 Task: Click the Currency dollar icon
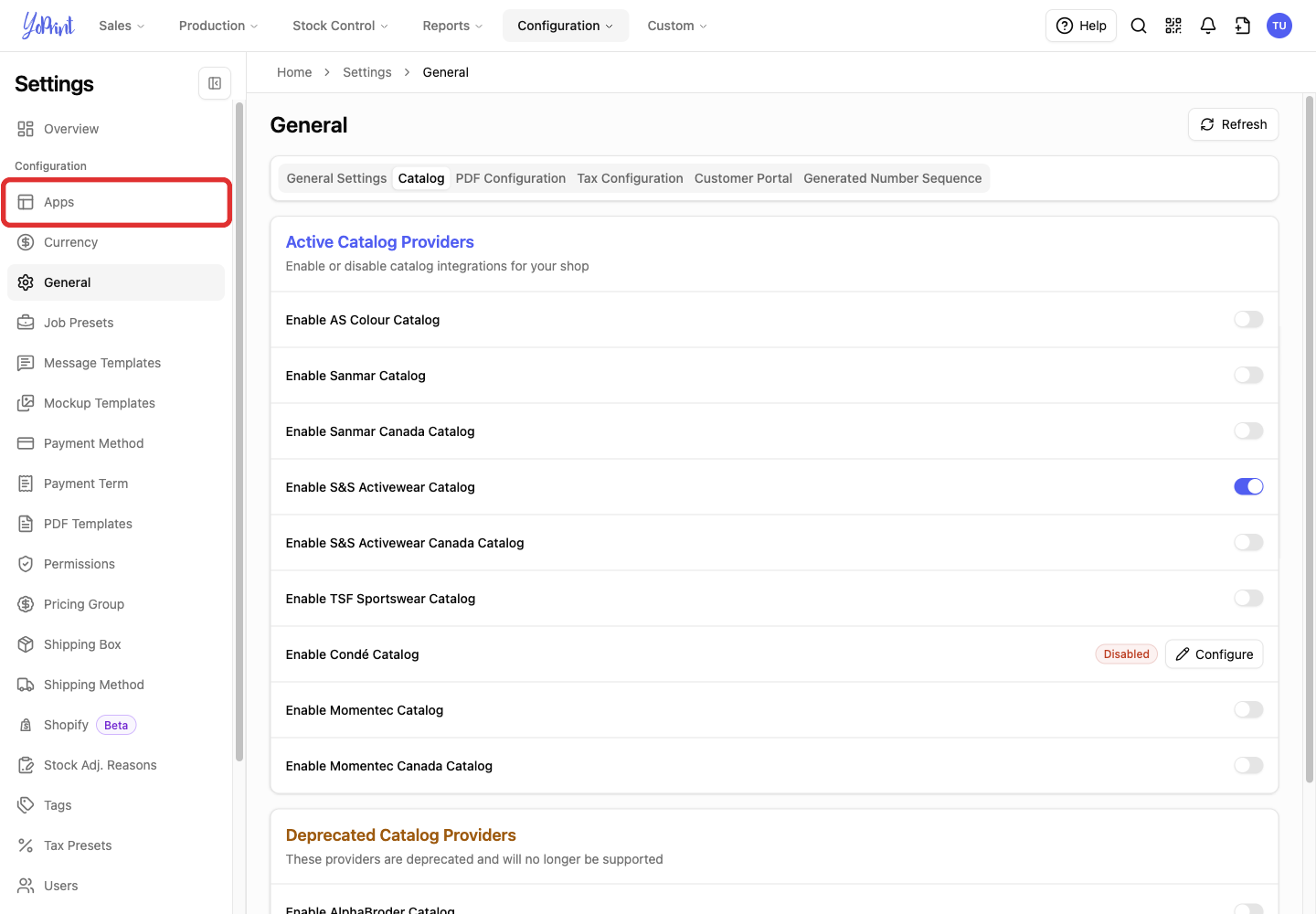tap(26, 242)
